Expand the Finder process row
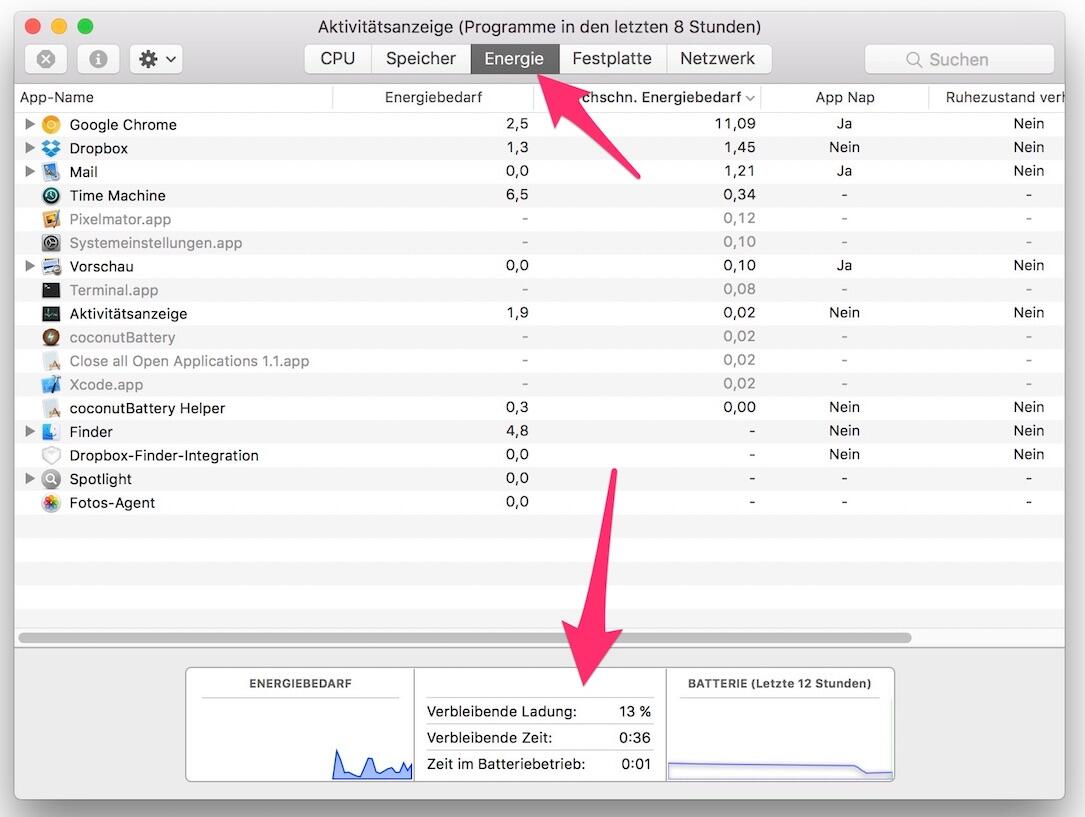Image resolution: width=1085 pixels, height=817 pixels. point(30,432)
